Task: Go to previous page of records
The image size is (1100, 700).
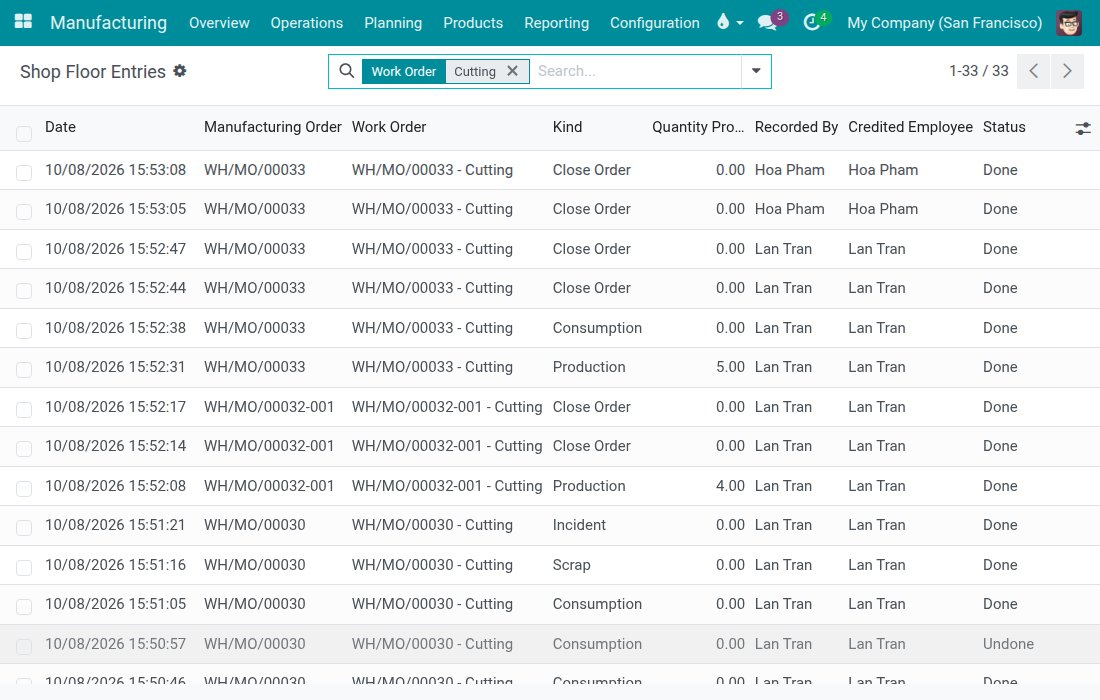Action: point(1033,71)
